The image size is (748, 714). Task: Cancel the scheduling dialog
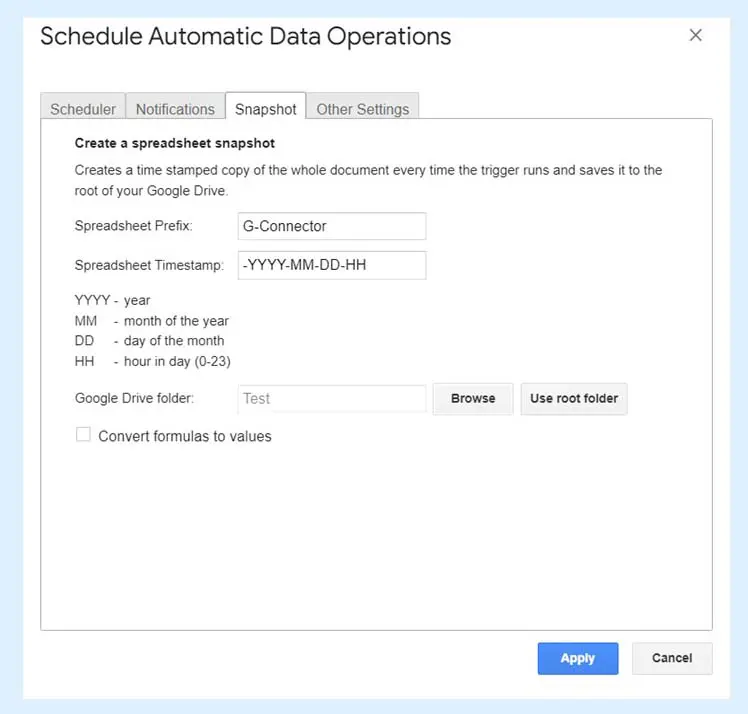tap(671, 658)
